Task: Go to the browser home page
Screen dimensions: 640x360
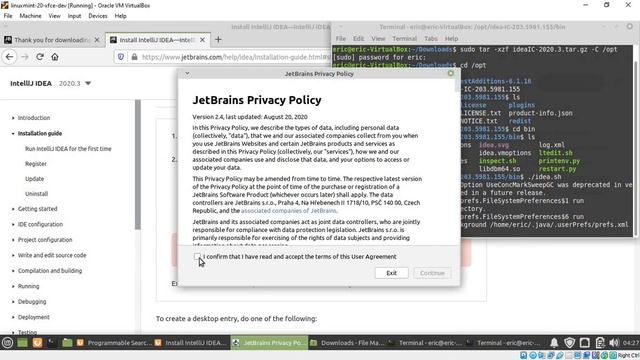Action: (55, 57)
